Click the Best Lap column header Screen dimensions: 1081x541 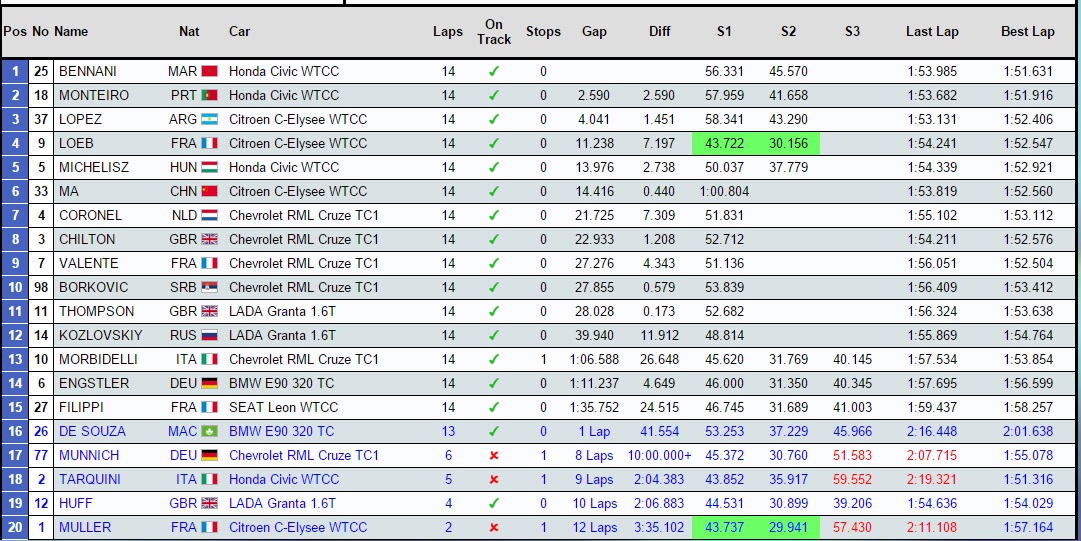1027,32
